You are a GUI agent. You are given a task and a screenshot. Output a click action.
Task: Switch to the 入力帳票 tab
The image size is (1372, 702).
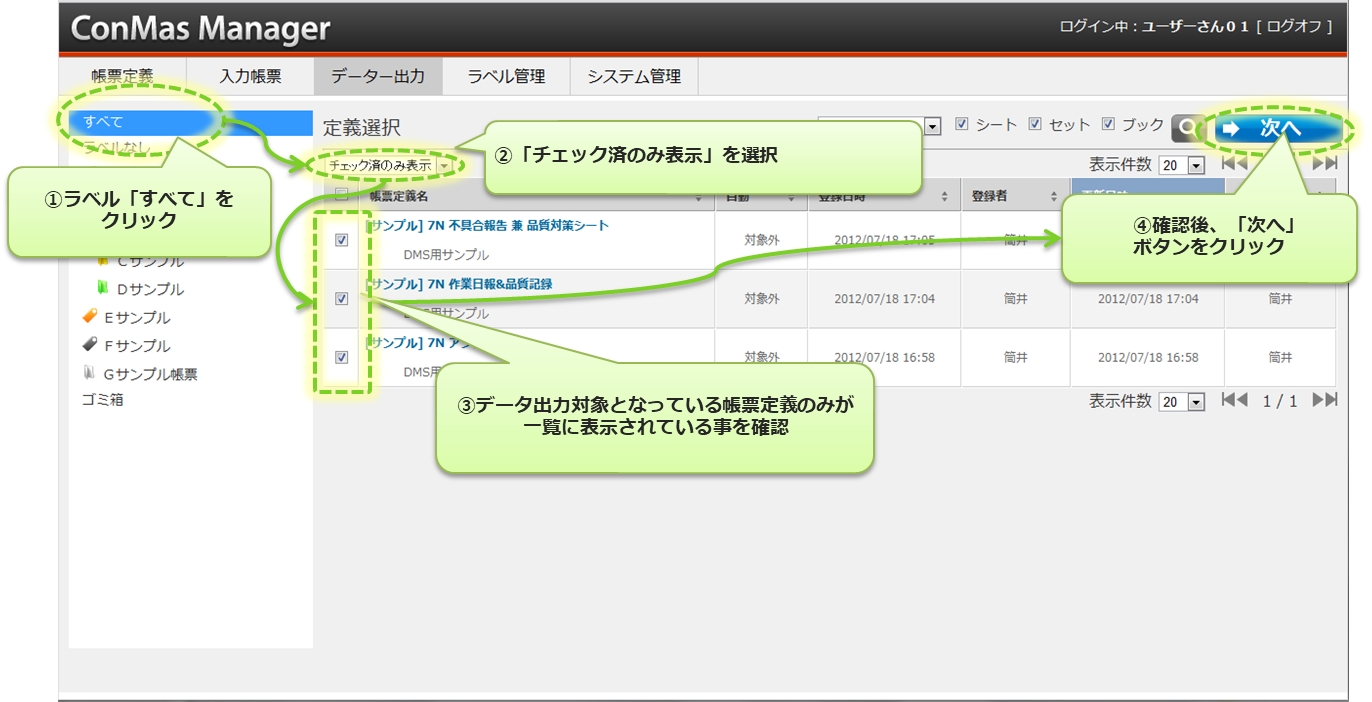click(250, 76)
